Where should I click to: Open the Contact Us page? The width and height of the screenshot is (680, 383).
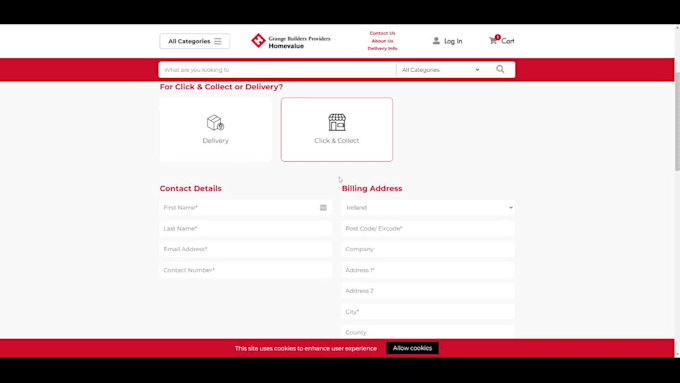(382, 33)
